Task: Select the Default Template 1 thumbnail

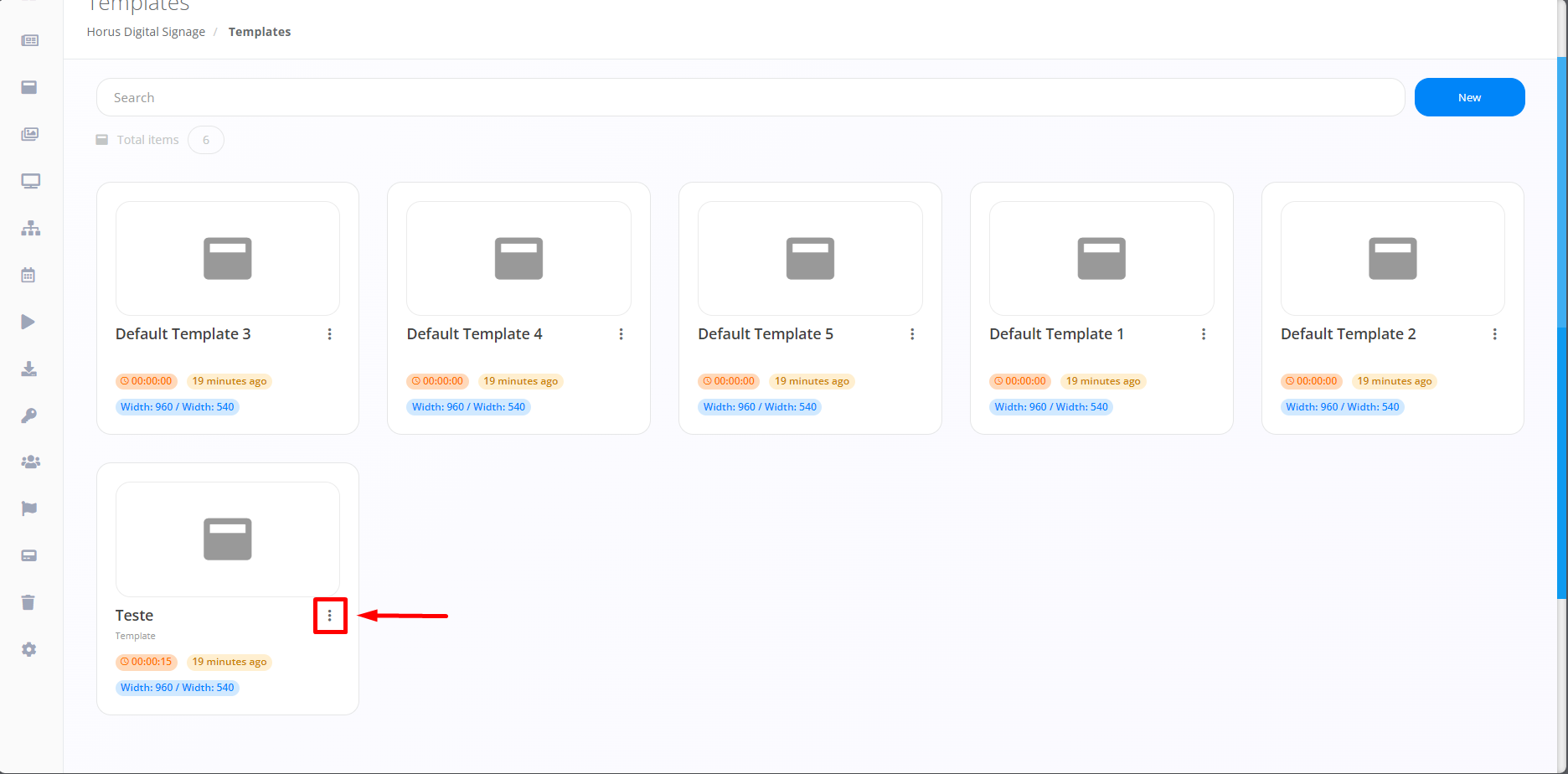Action: 1101,258
